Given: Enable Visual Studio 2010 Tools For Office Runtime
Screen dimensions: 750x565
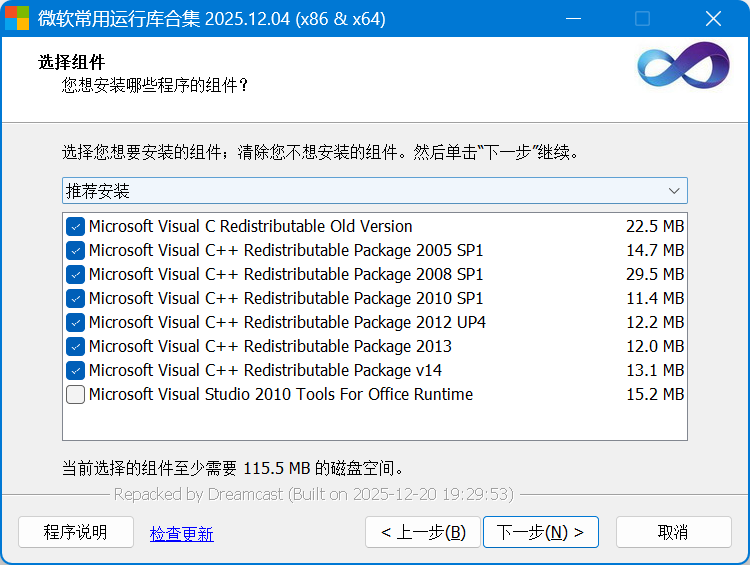Looking at the screenshot, I should 76,394.
